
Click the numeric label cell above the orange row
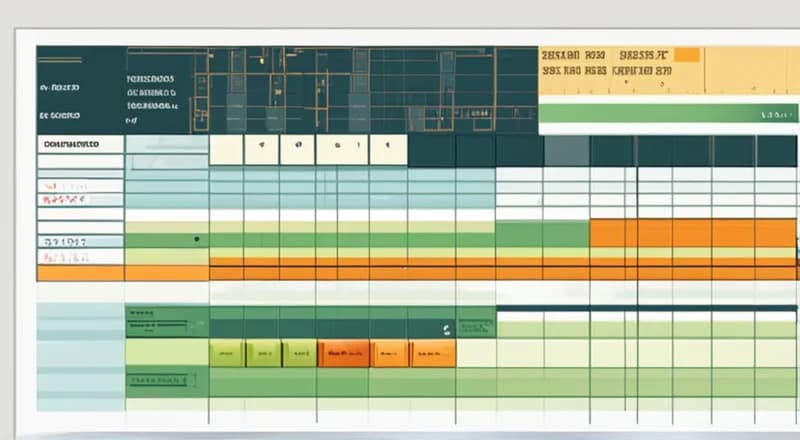pos(80,241)
